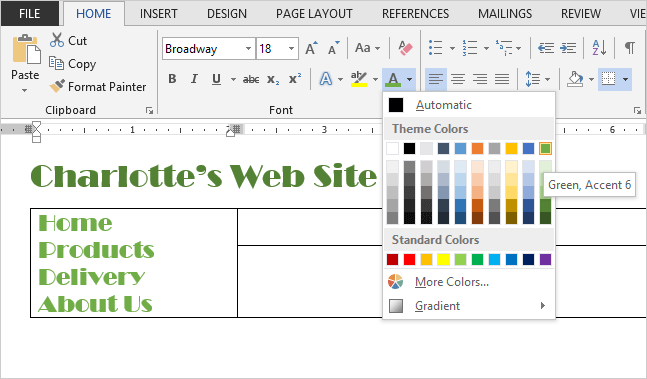Click the Font Color A button
The width and height of the screenshot is (647, 379).
point(393,79)
